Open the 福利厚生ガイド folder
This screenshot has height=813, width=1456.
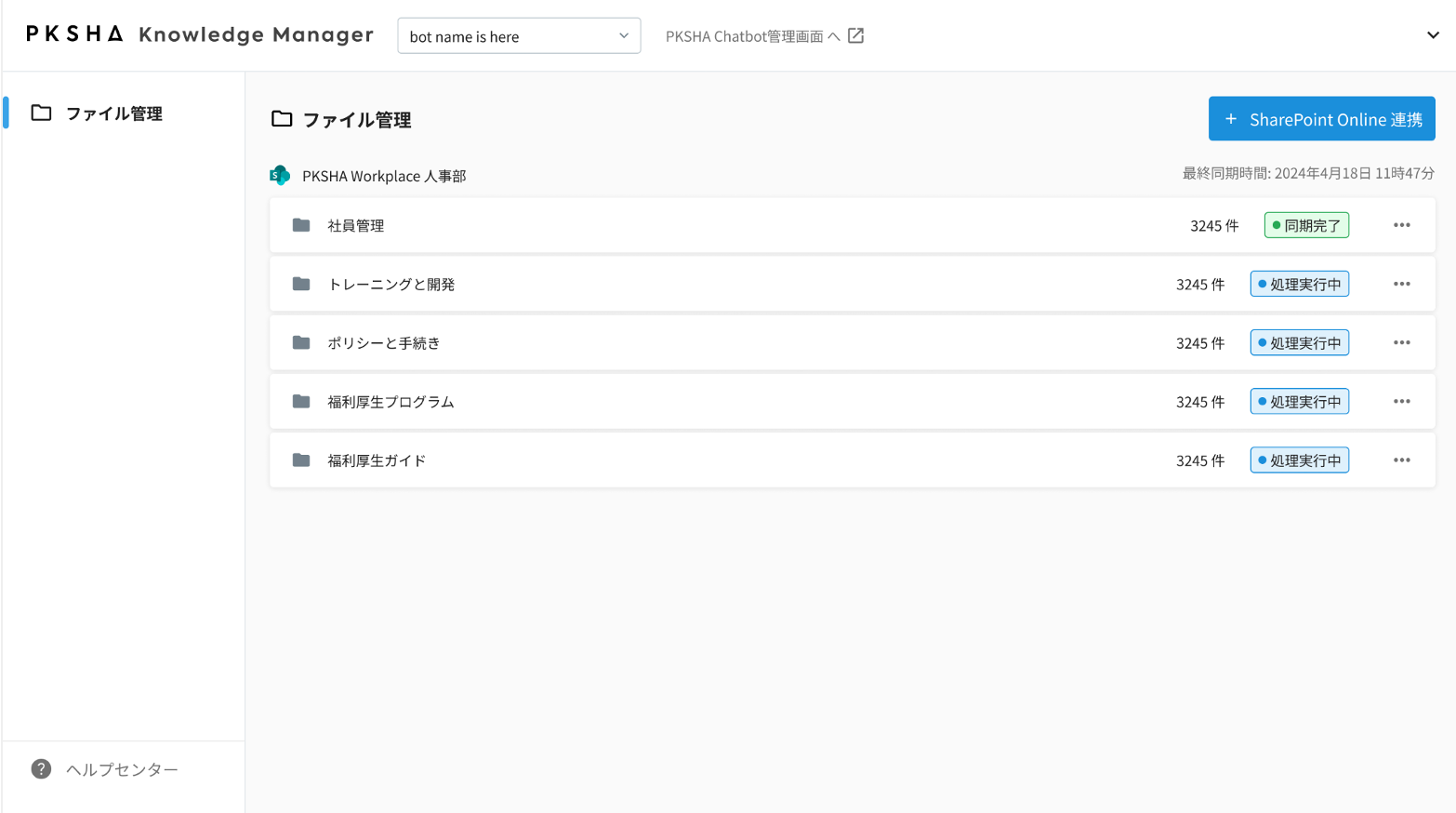tap(852, 460)
